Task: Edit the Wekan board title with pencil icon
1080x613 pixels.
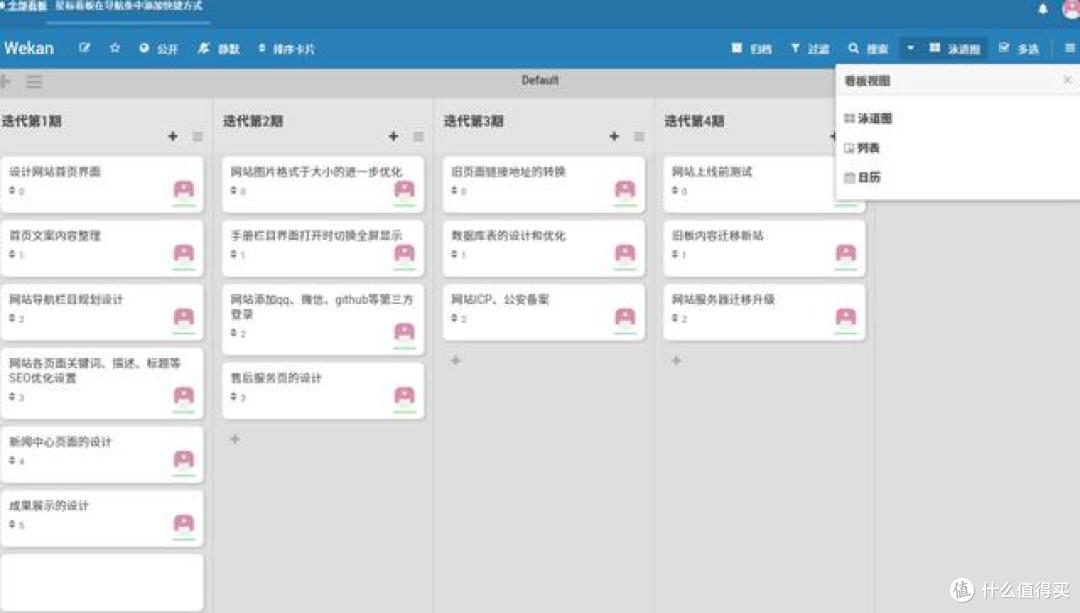Action: tap(85, 48)
